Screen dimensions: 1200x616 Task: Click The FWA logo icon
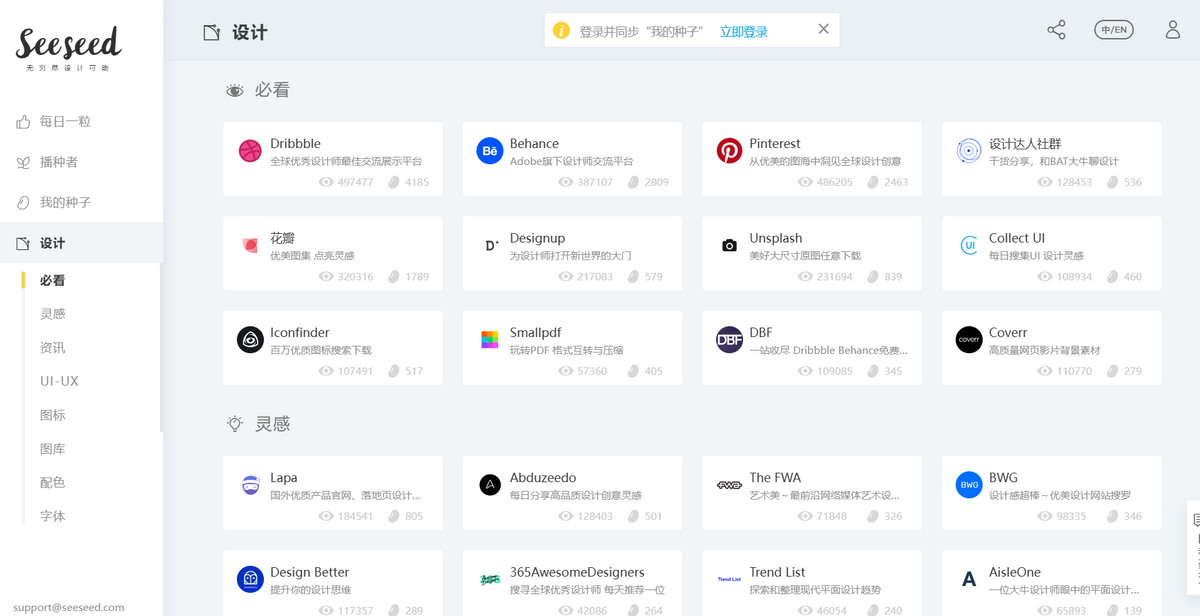point(729,485)
